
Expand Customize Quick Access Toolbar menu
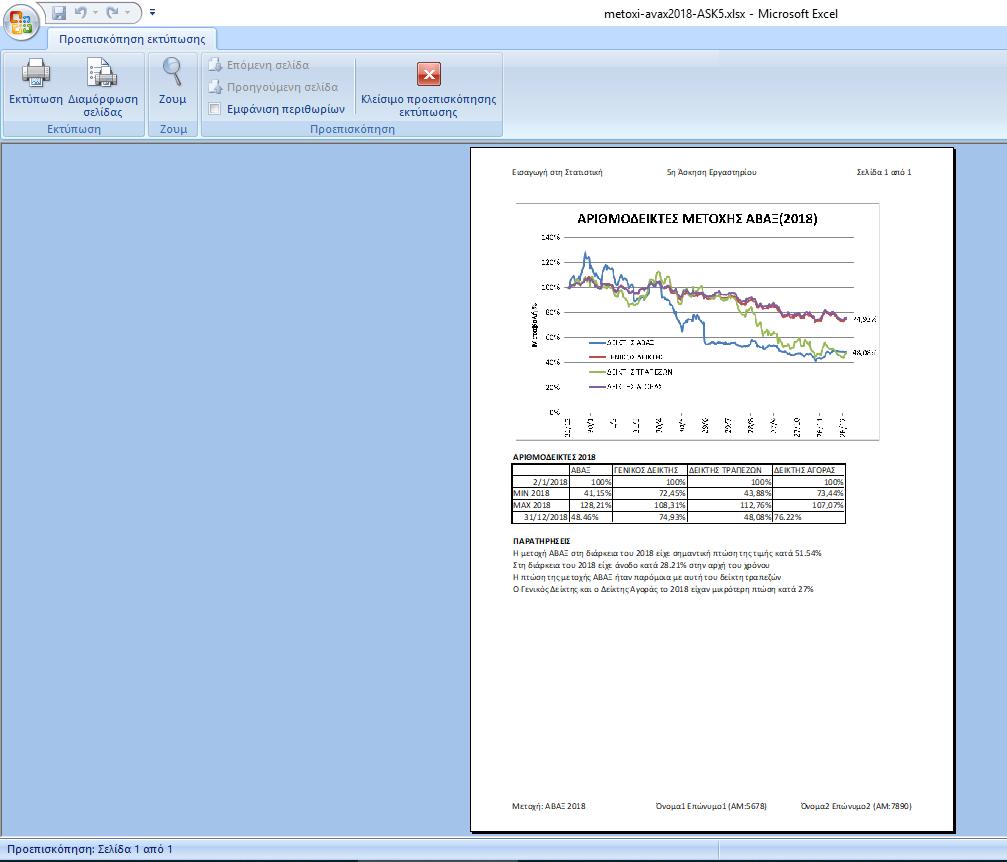[152, 12]
